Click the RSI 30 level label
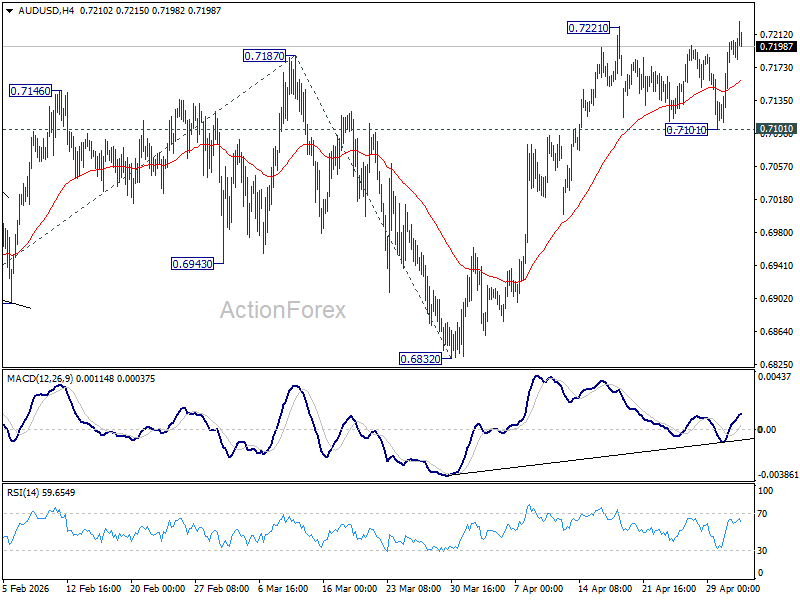Viewport: 800px width, 600px height. pyautogui.click(x=762, y=551)
